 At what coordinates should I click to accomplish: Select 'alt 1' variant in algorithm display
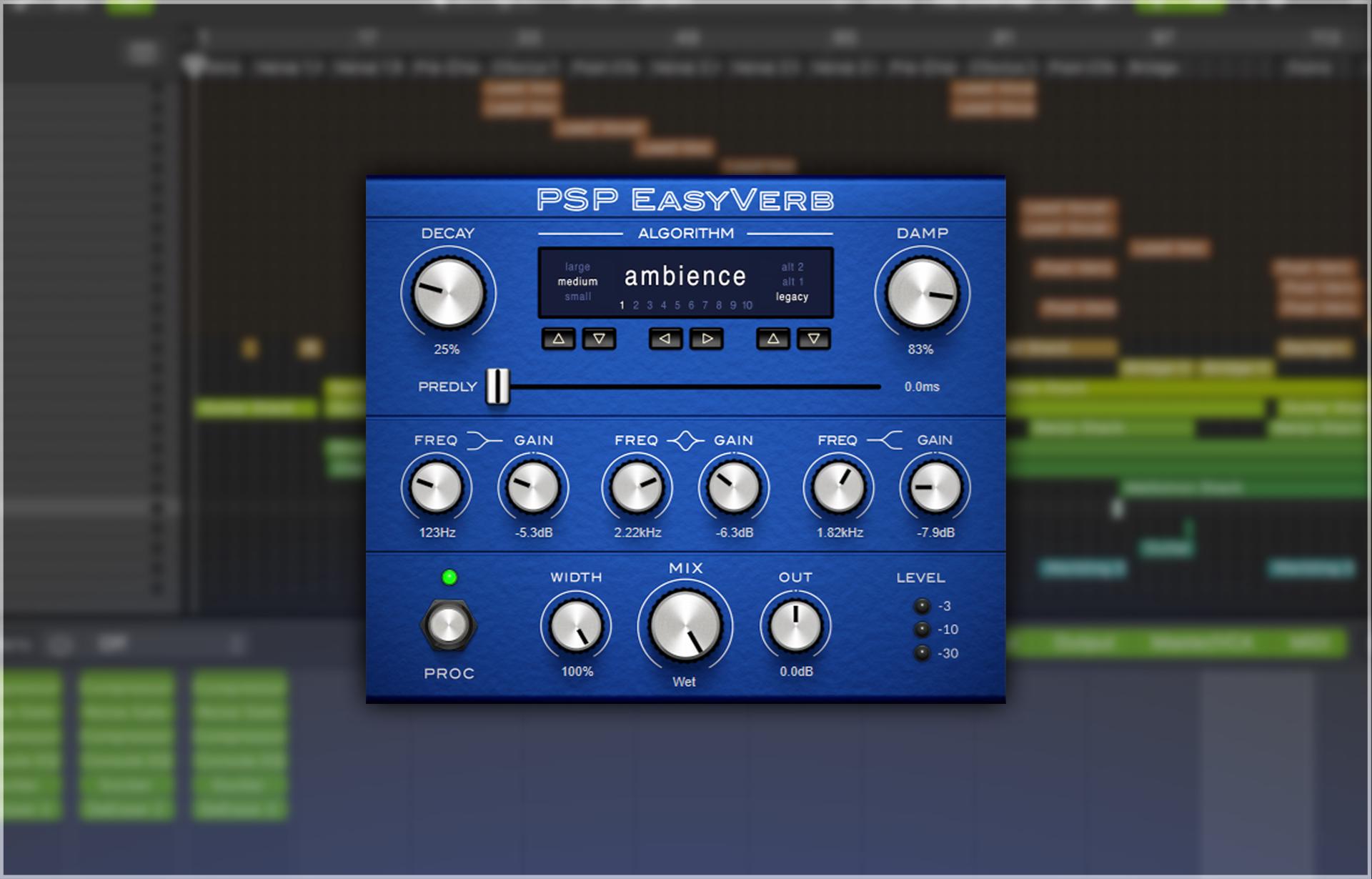pyautogui.click(x=792, y=282)
